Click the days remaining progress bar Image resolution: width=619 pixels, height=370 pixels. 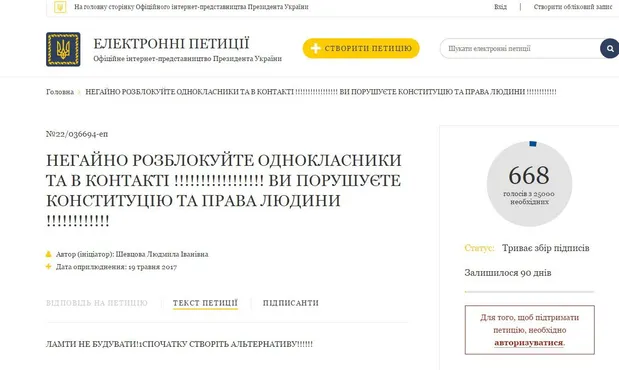[x=529, y=292]
